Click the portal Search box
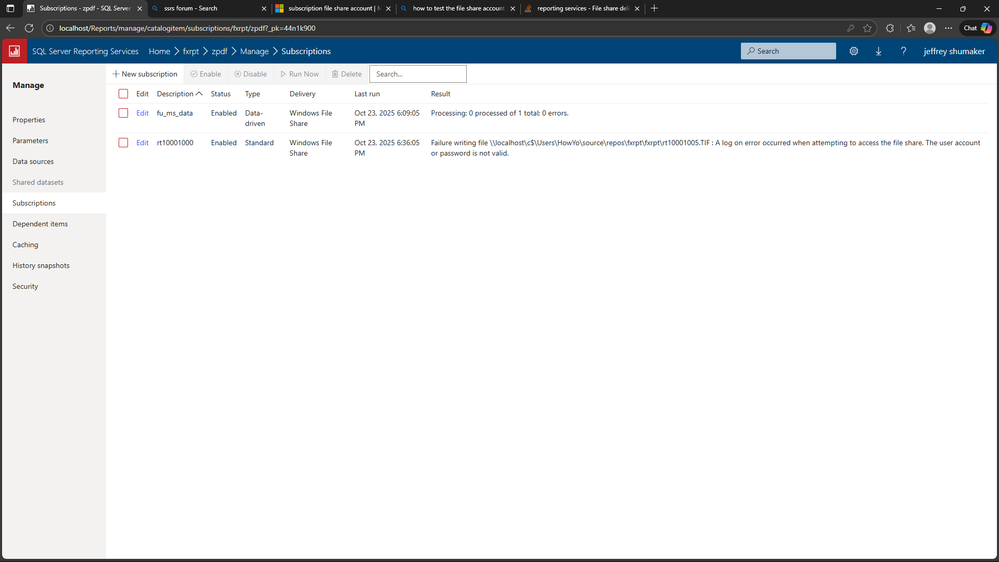The image size is (999, 562). tap(788, 51)
